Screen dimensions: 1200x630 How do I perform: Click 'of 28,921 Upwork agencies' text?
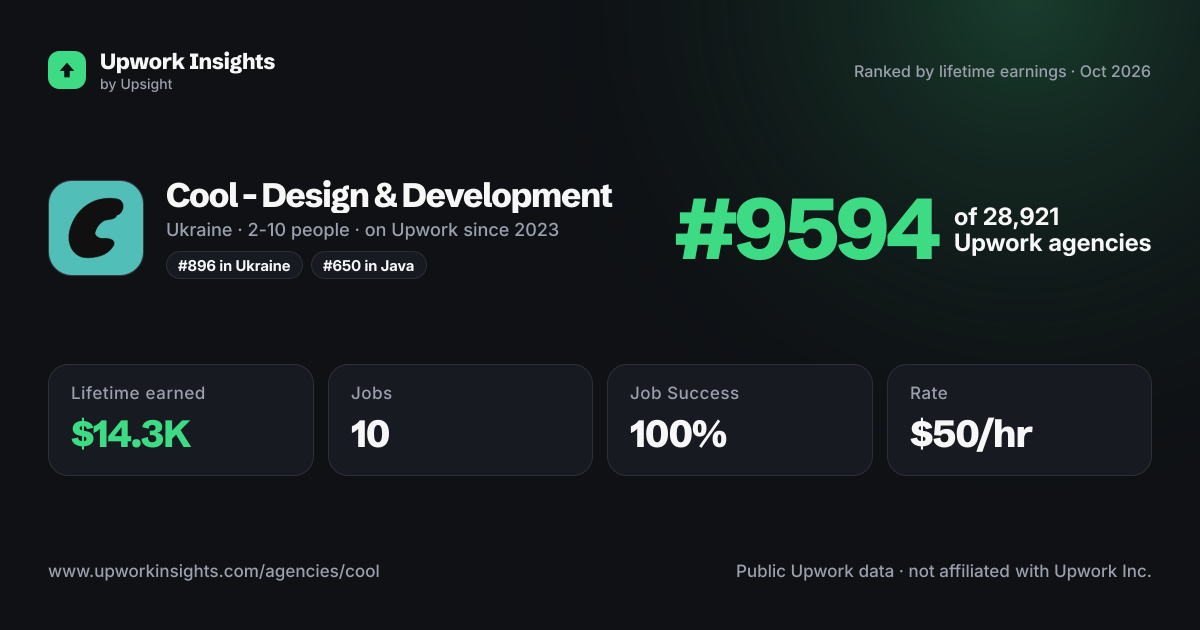(1052, 230)
